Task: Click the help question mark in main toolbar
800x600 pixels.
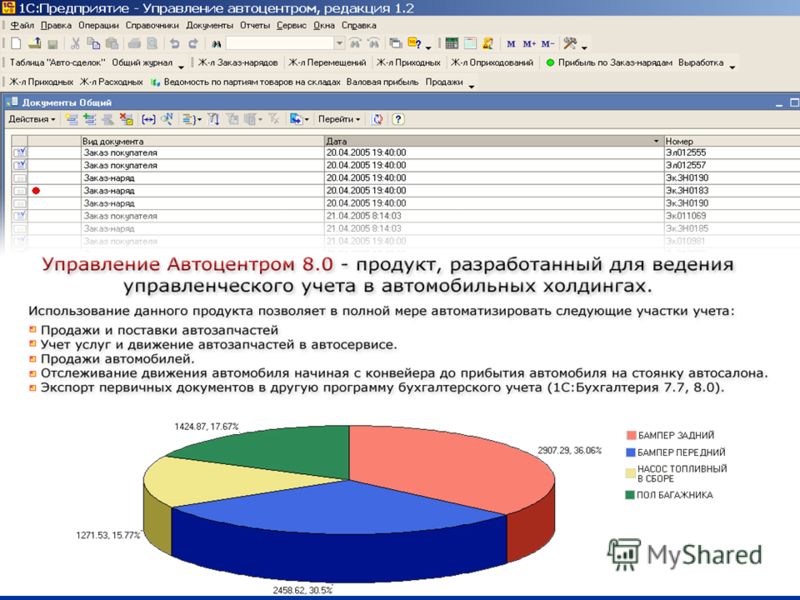Action: pos(415,43)
